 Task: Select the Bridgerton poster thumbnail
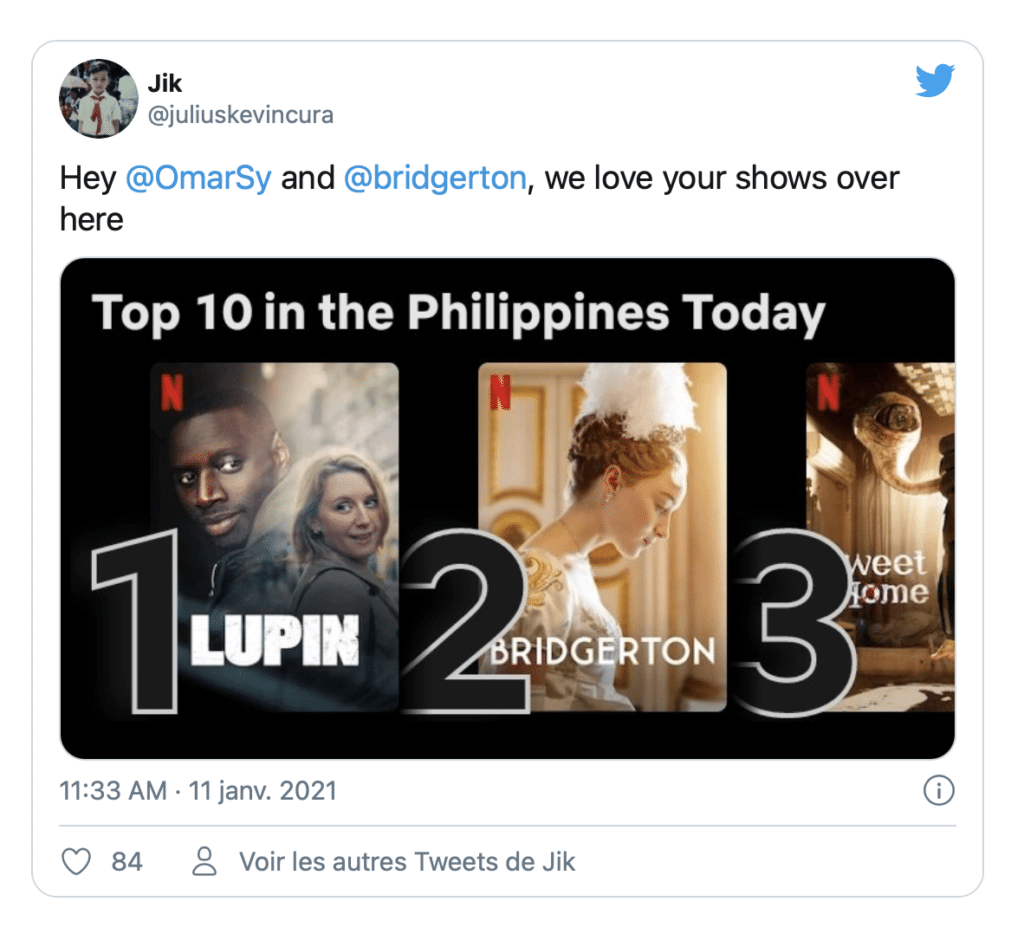click(602, 537)
